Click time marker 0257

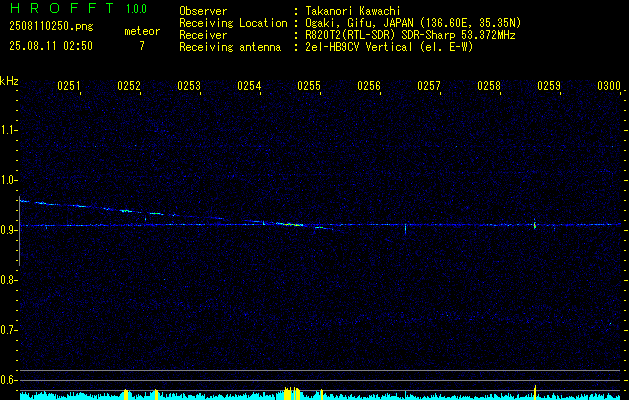point(429,86)
